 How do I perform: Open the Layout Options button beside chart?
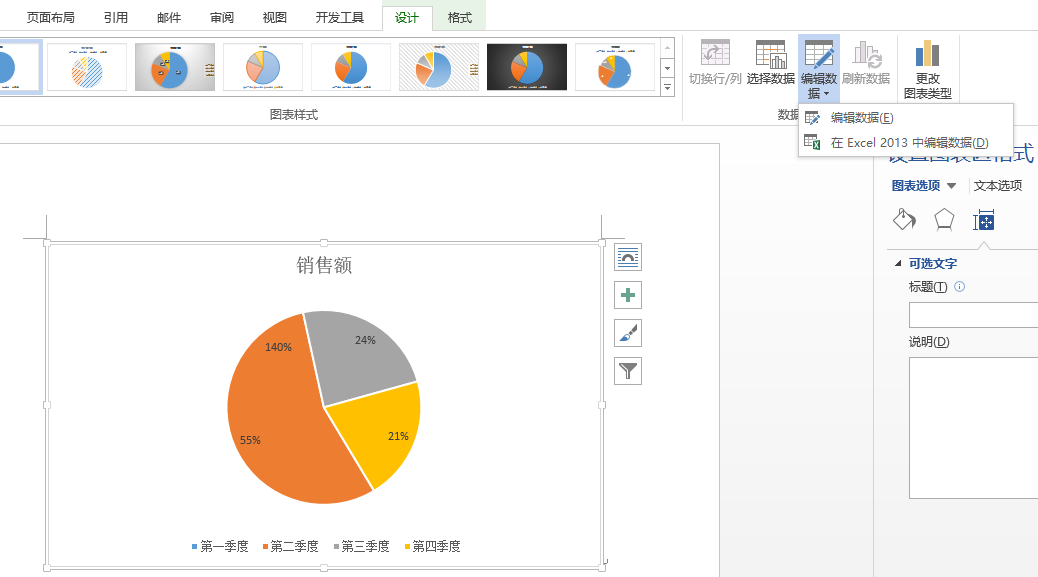pos(627,258)
